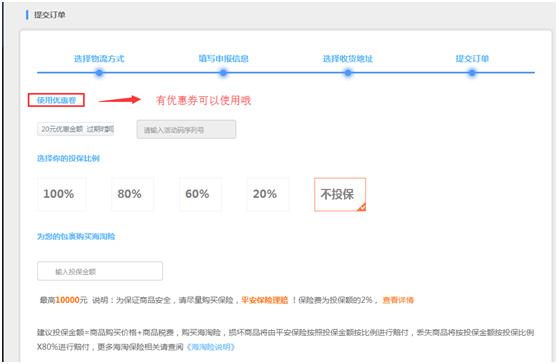Click the 为您的包裹购买海淘险 heading
Image resolution: width=558 pixels, height=364 pixels.
point(76,237)
